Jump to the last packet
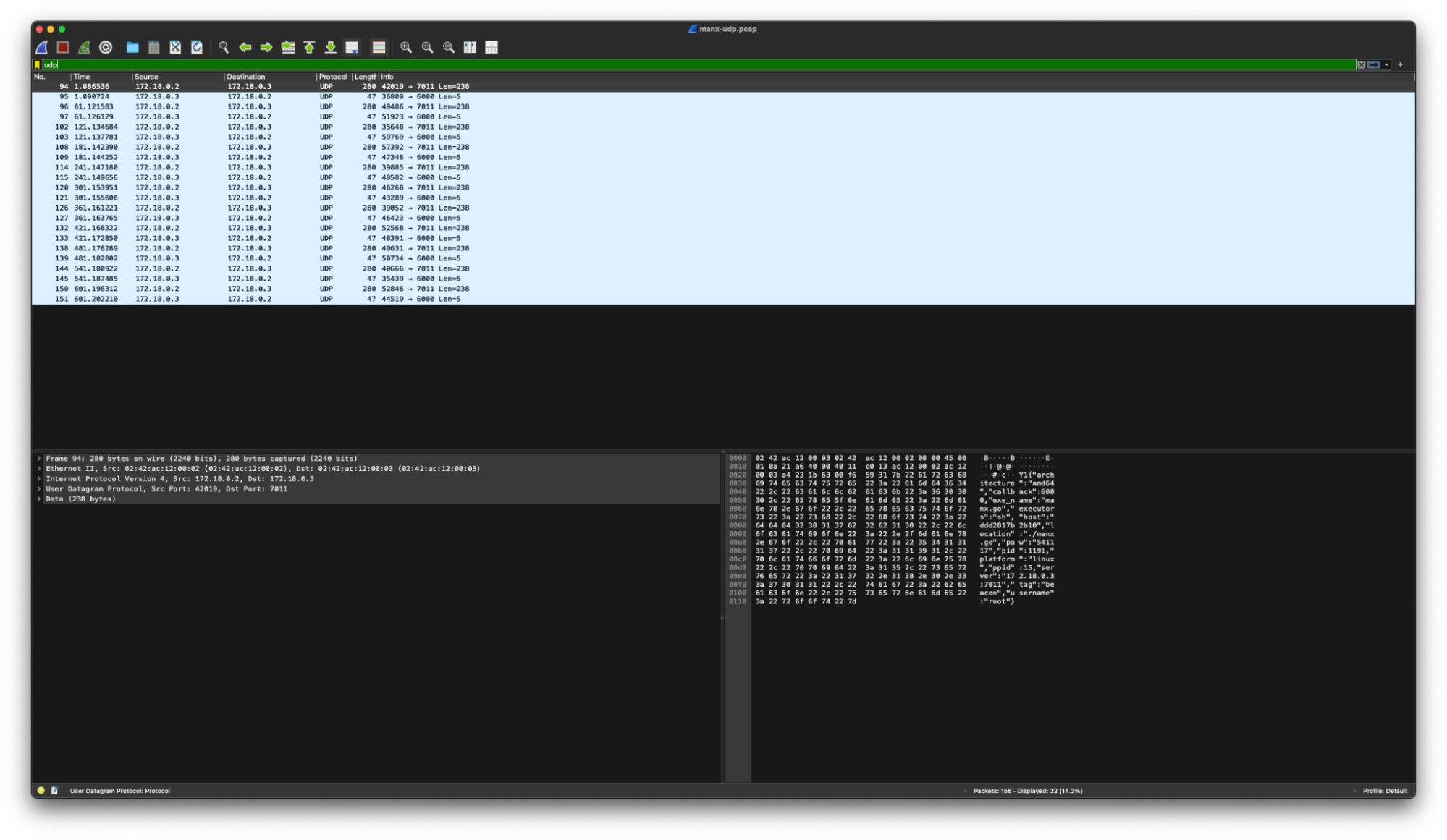1447x840 pixels. point(331,47)
